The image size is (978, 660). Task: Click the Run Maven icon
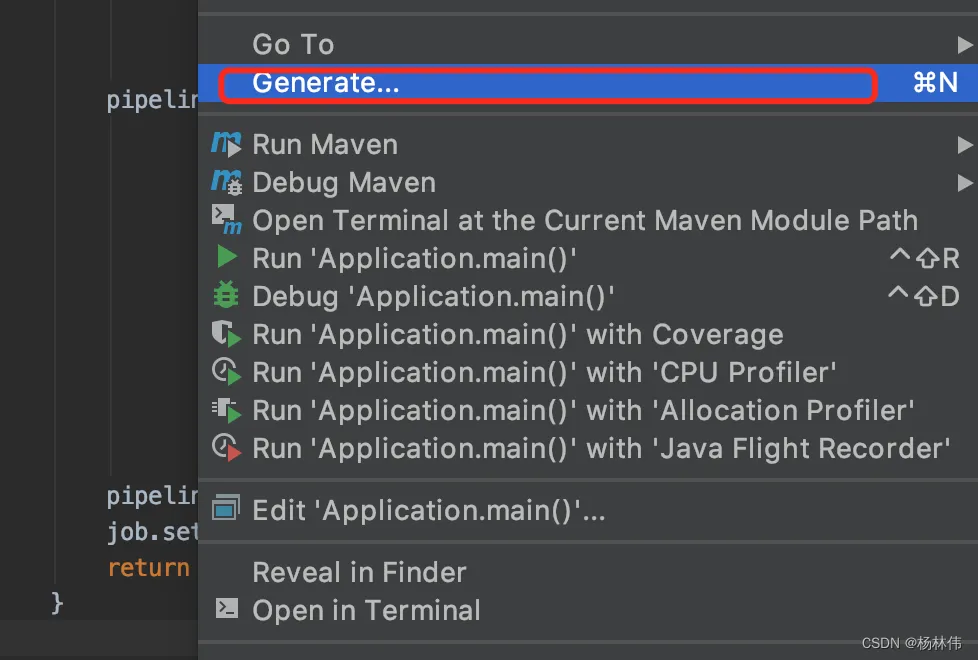pyautogui.click(x=226, y=144)
